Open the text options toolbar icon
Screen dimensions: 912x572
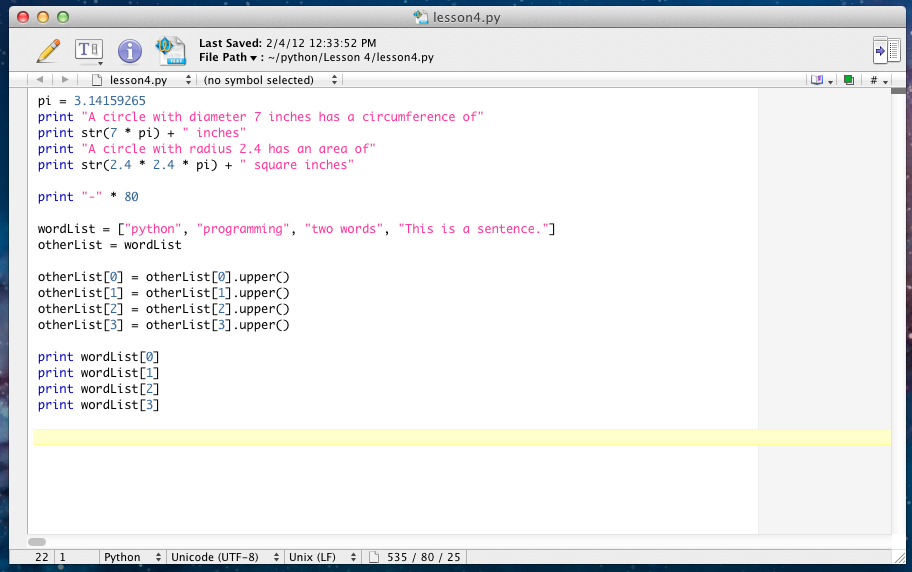click(x=88, y=51)
